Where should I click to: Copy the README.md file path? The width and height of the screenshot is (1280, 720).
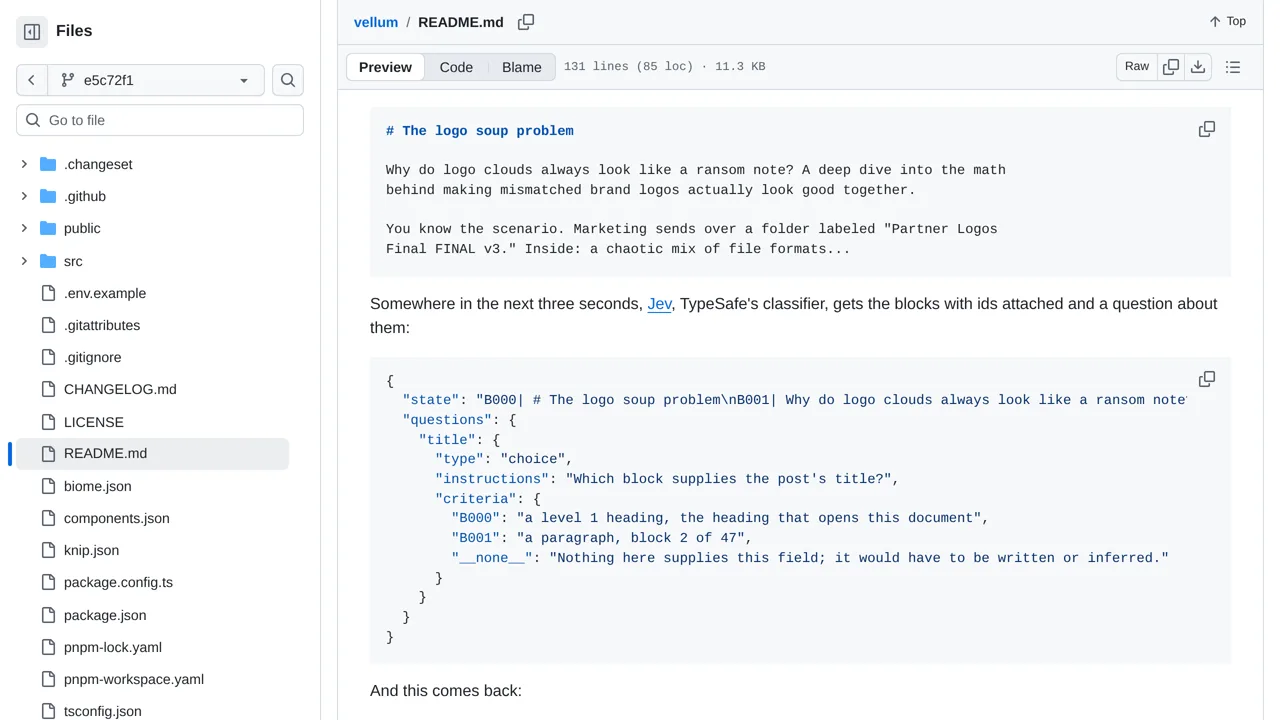click(526, 22)
